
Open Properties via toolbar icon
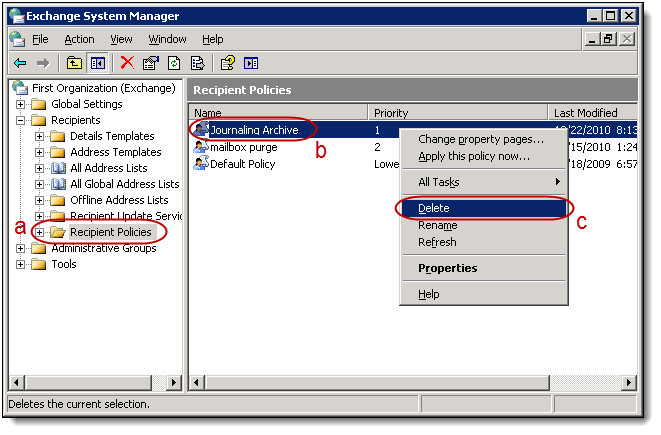tap(151, 64)
